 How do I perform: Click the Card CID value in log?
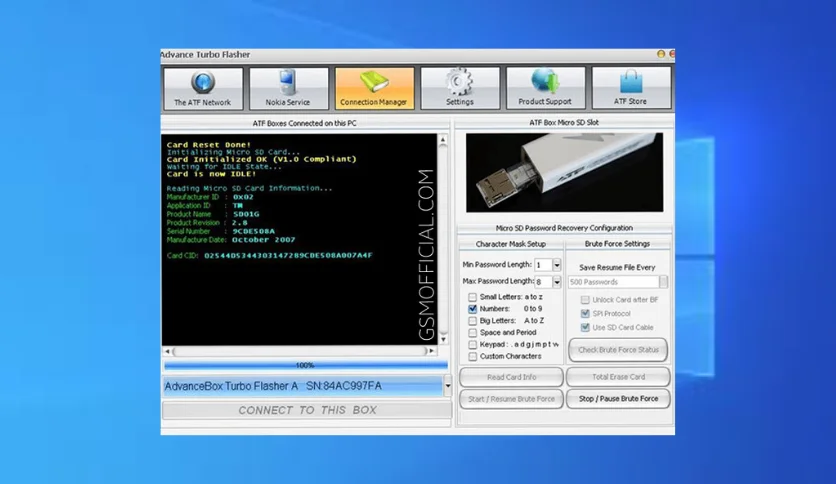click(288, 255)
